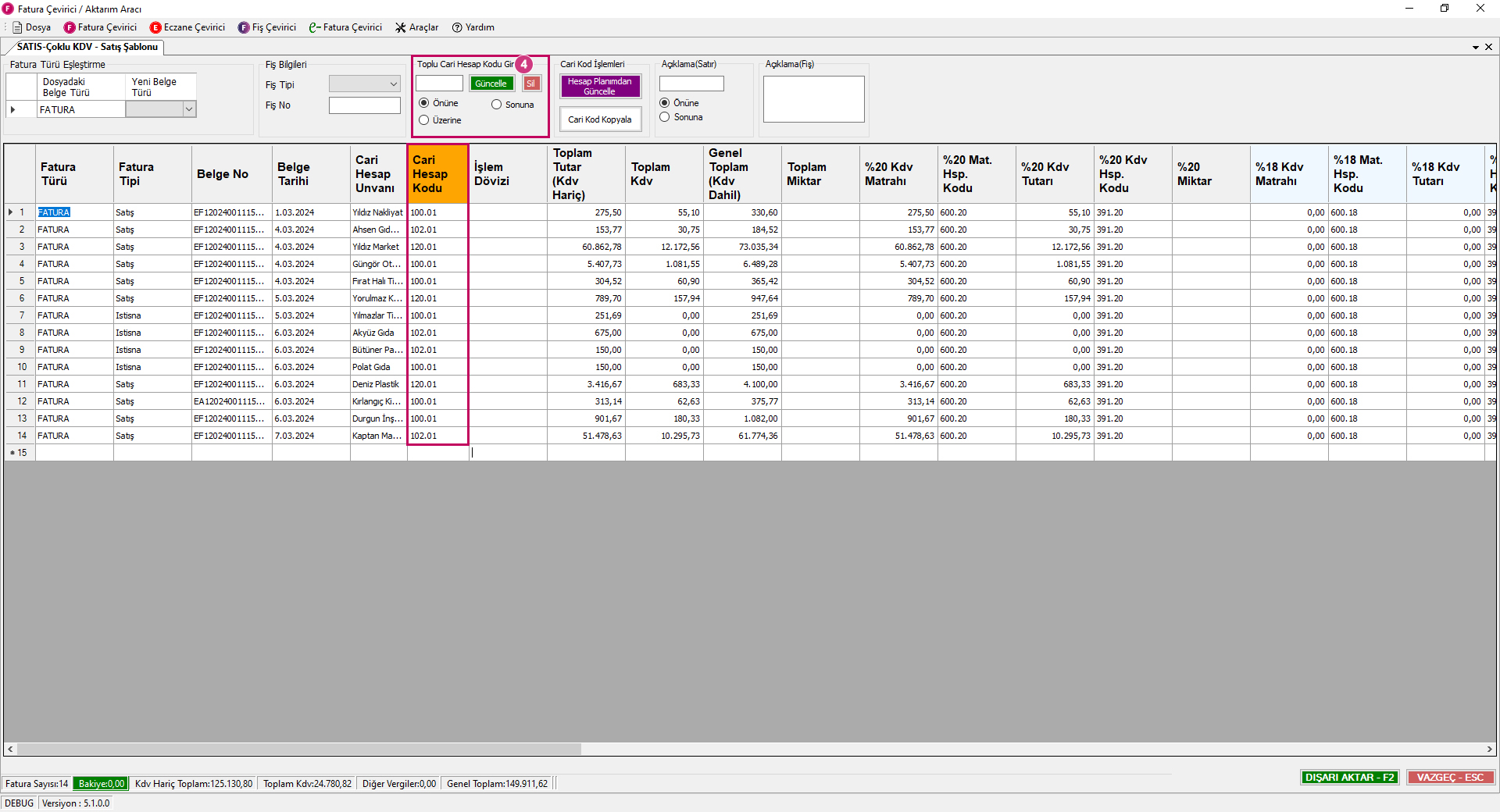Image resolution: width=1500 pixels, height=812 pixels.
Task: Open the Eczane Çevirici menu
Action: [x=187, y=27]
